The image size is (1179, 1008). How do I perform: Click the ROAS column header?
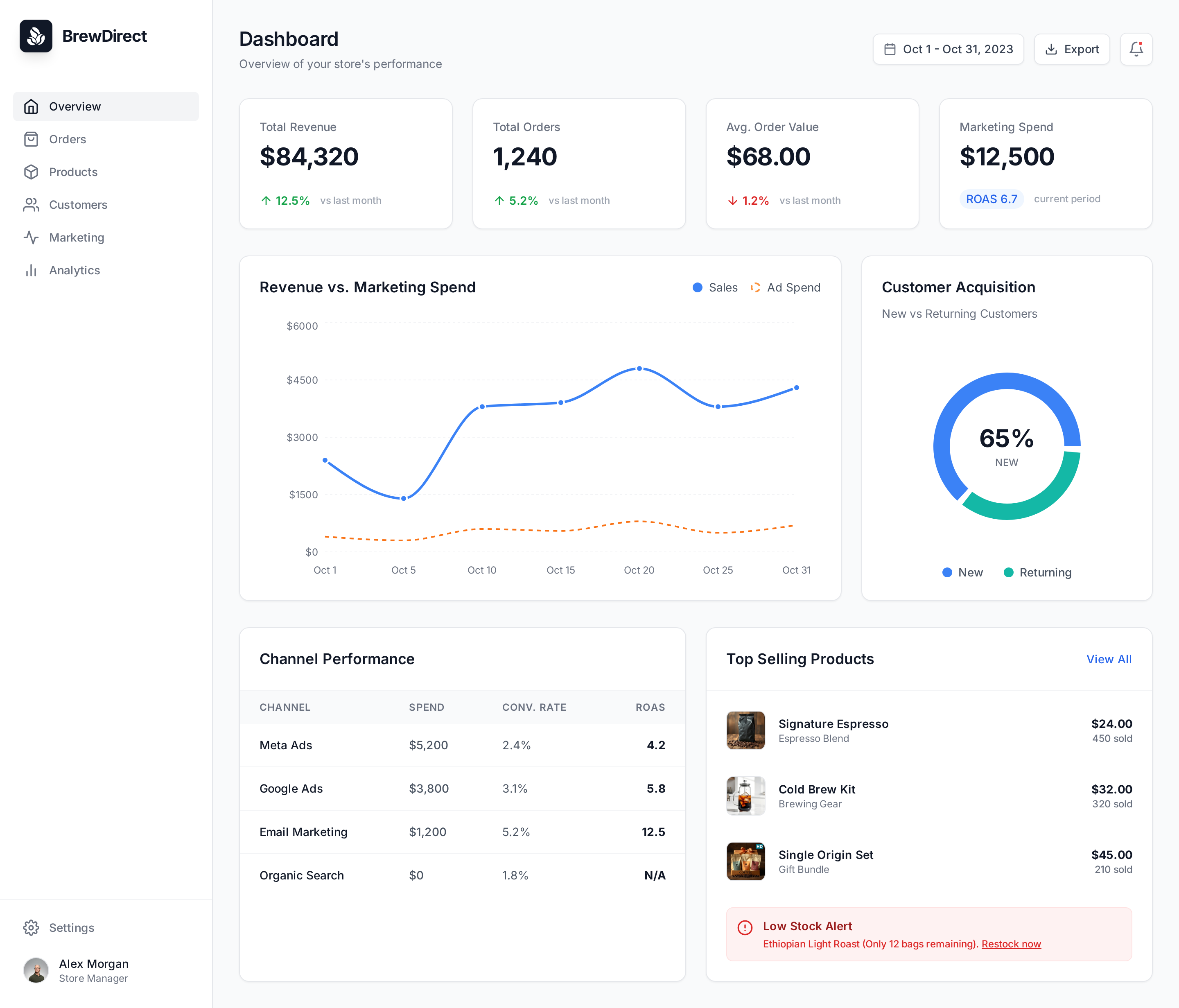point(650,707)
